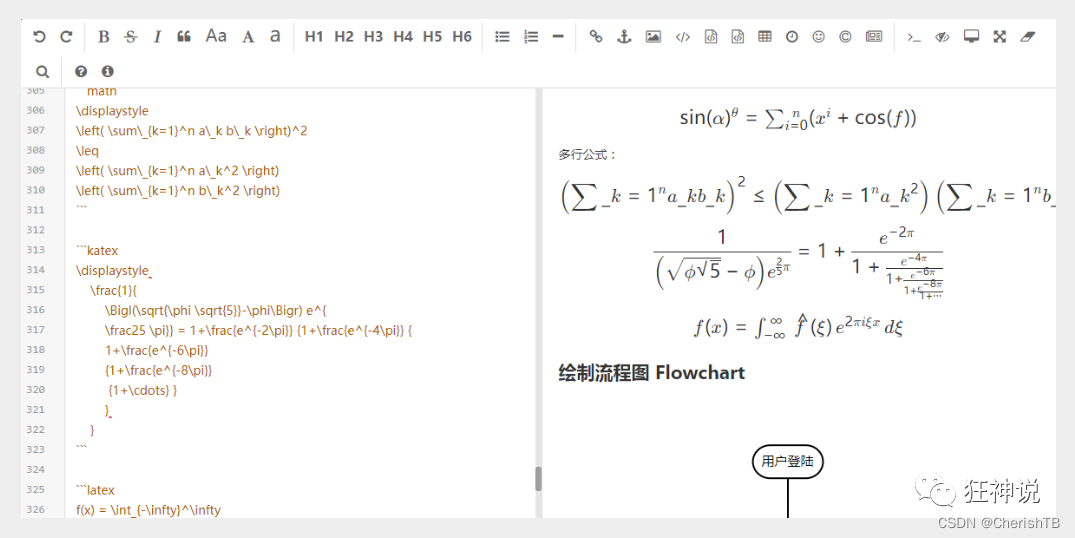The height and width of the screenshot is (538, 1075).
Task: Click the ```katex text on line 313
Action: pyautogui.click(x=97, y=251)
